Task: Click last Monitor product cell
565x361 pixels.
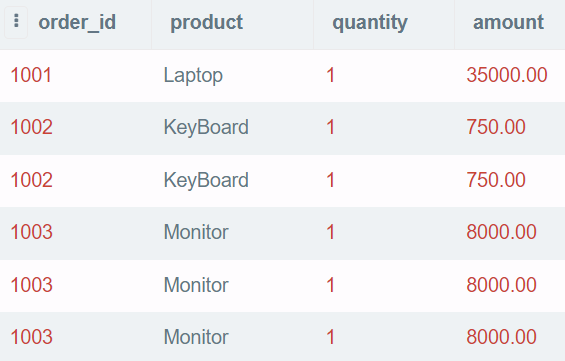Action: point(196,337)
